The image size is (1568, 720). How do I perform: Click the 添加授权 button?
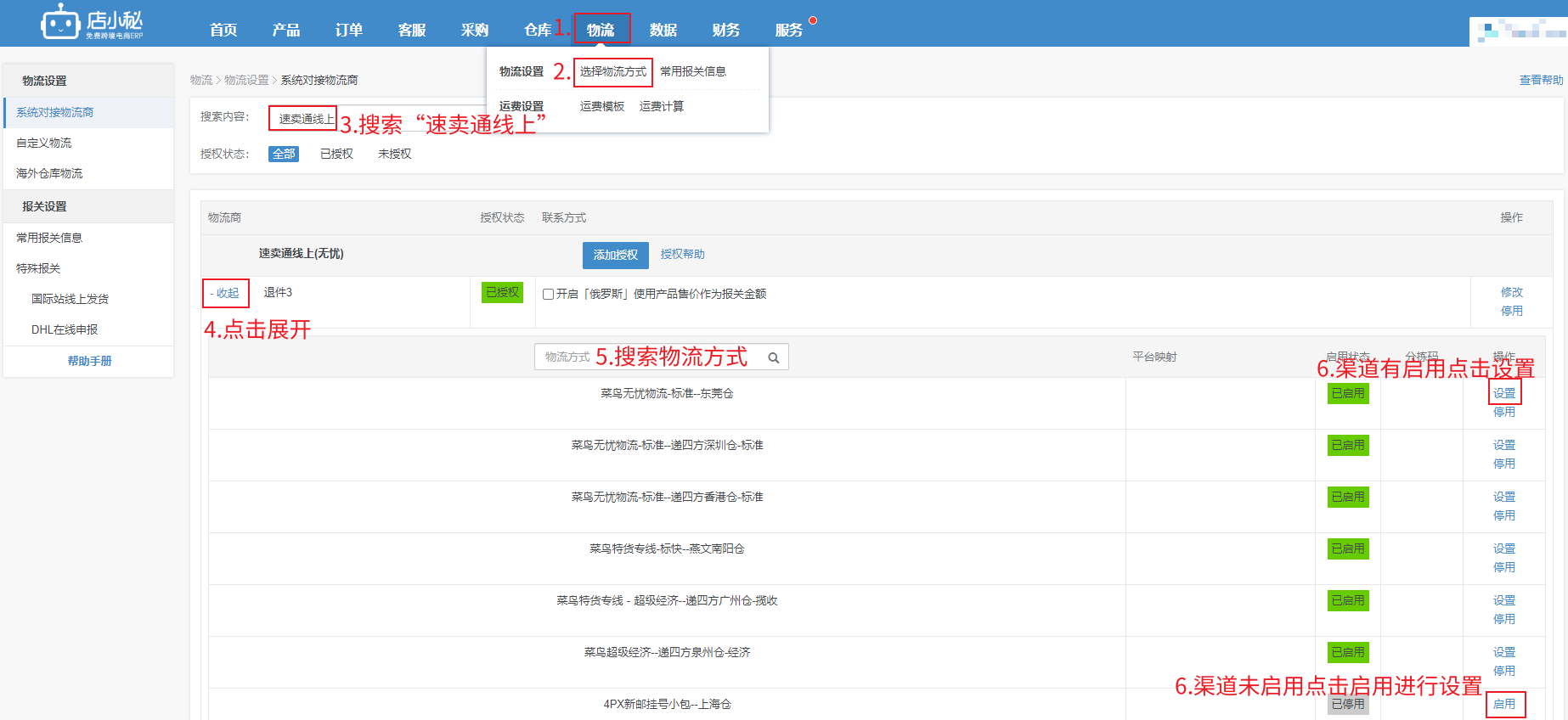[x=616, y=255]
